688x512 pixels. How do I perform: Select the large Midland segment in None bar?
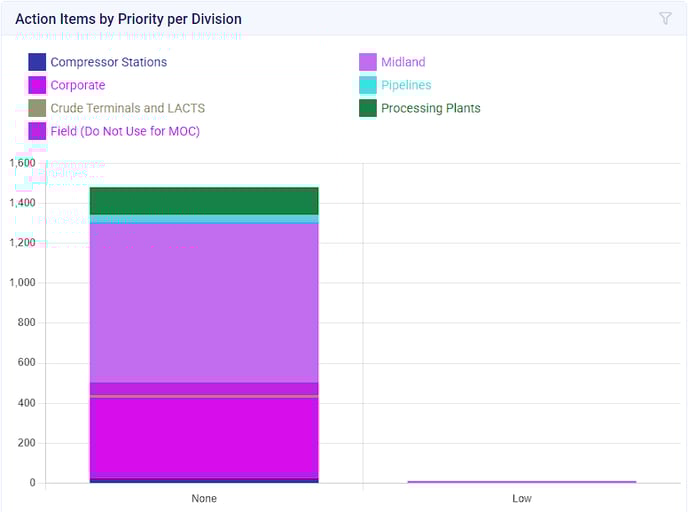tap(204, 300)
